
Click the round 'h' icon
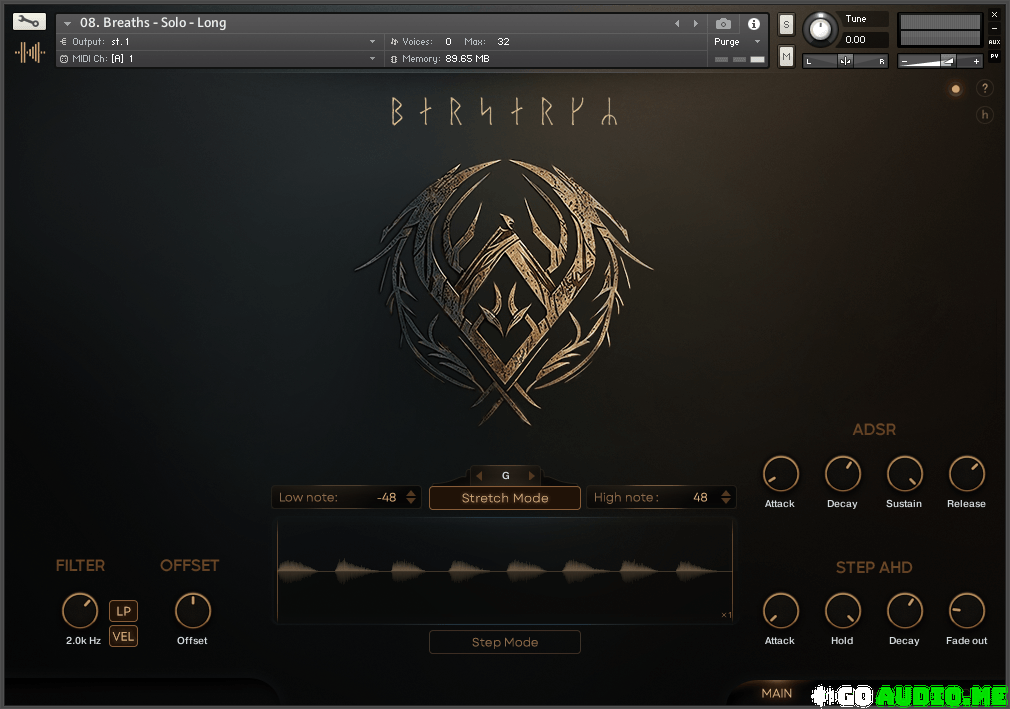click(984, 115)
